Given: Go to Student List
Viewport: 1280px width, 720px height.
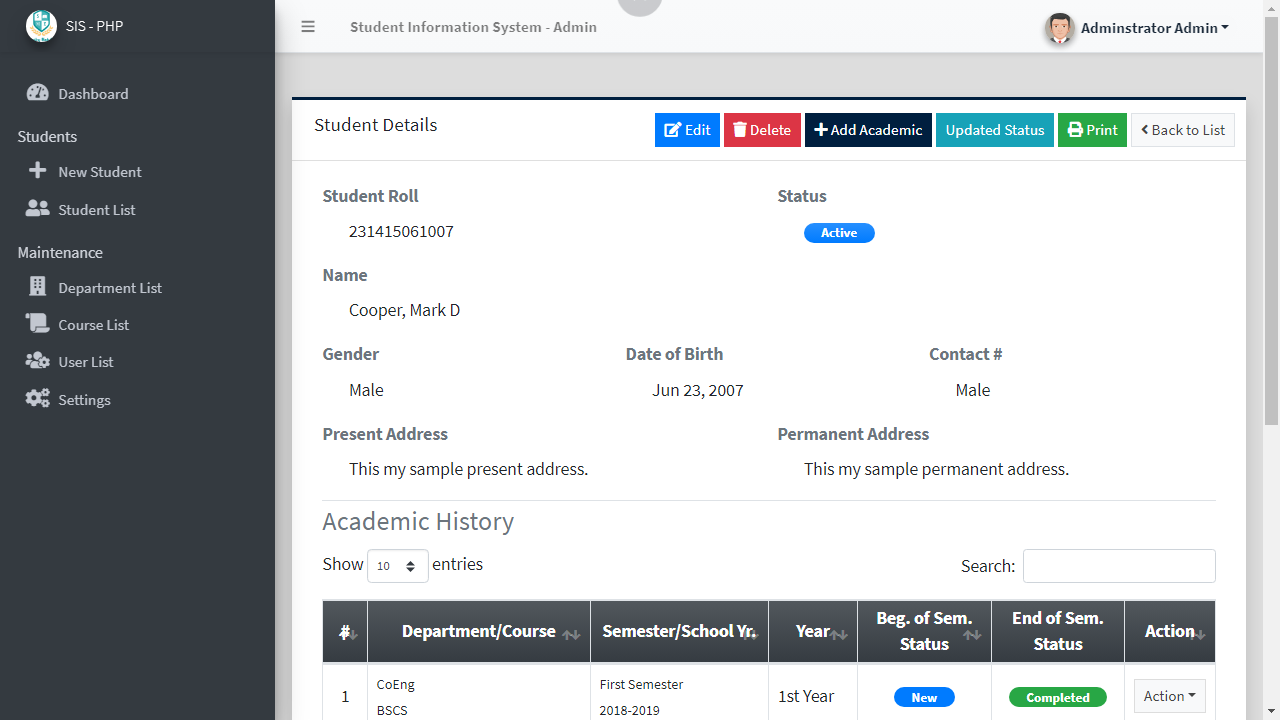Looking at the screenshot, I should click(x=137, y=209).
